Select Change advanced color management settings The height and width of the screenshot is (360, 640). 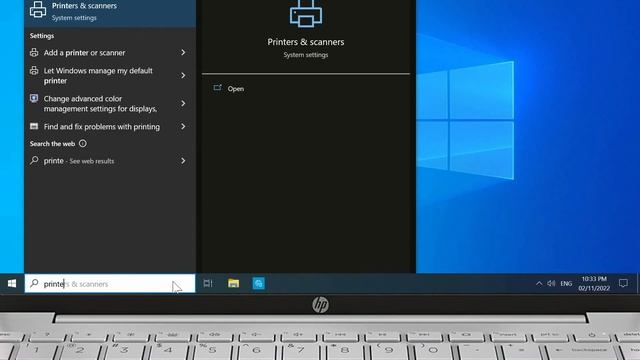point(100,104)
